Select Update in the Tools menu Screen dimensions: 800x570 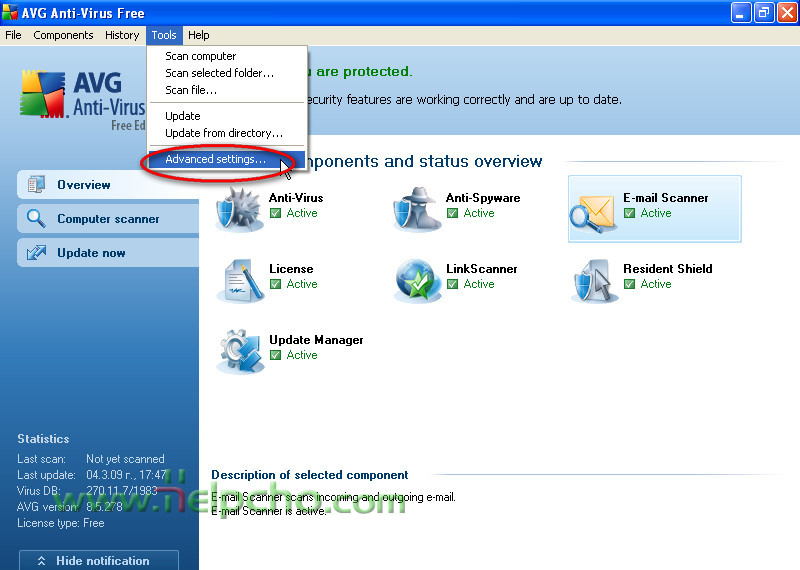(228, 116)
